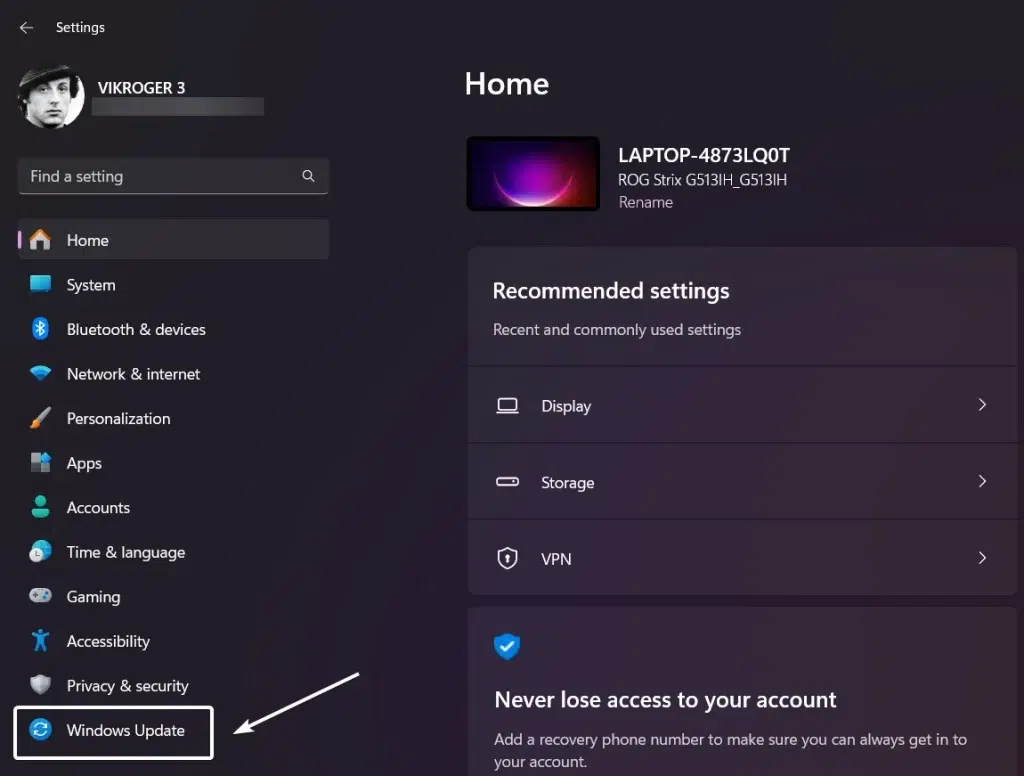Viewport: 1024px width, 776px height.
Task: Click the Windows Update sync icon
Action: (x=40, y=730)
